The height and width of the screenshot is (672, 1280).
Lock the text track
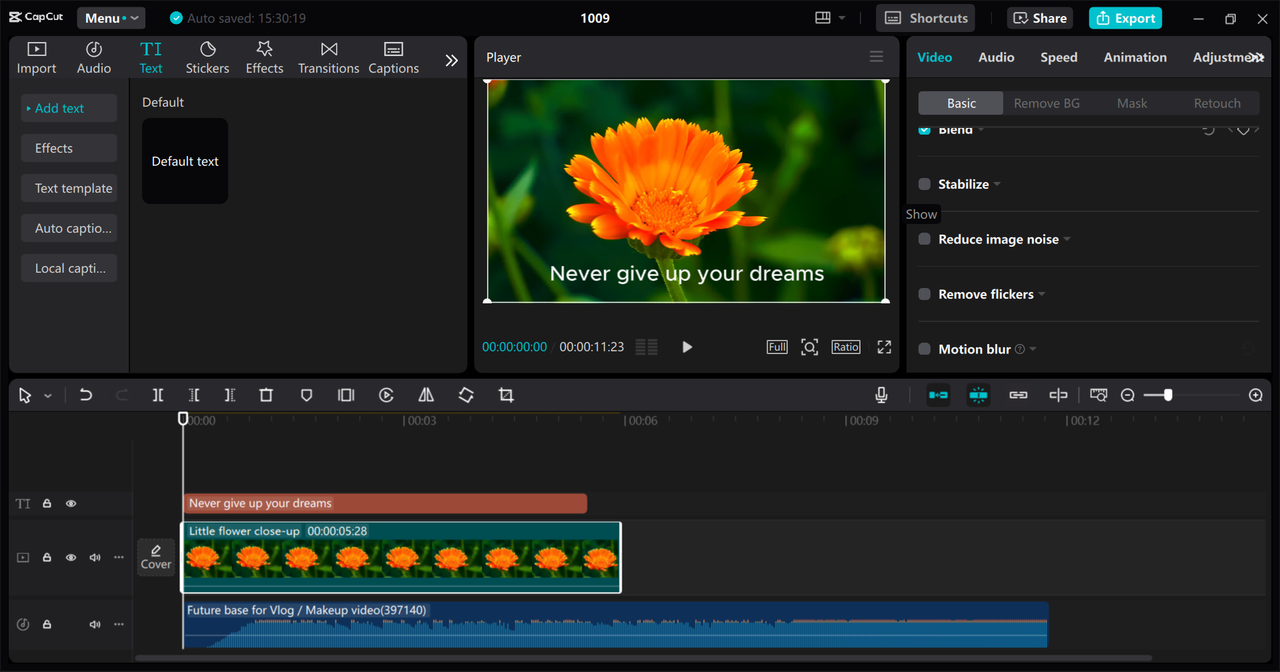[x=47, y=504]
